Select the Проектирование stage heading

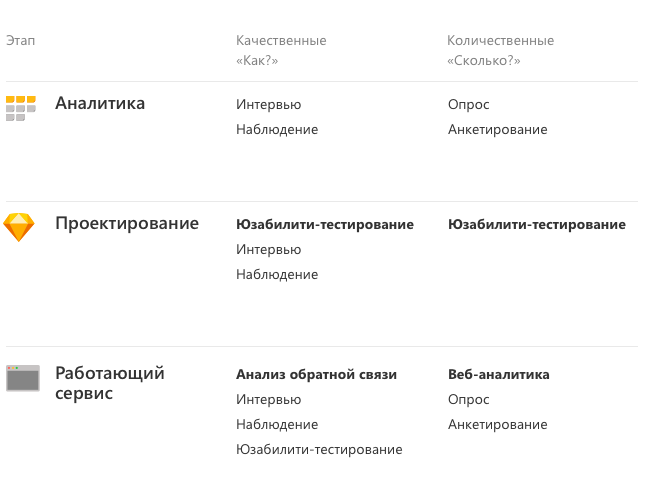tap(127, 224)
